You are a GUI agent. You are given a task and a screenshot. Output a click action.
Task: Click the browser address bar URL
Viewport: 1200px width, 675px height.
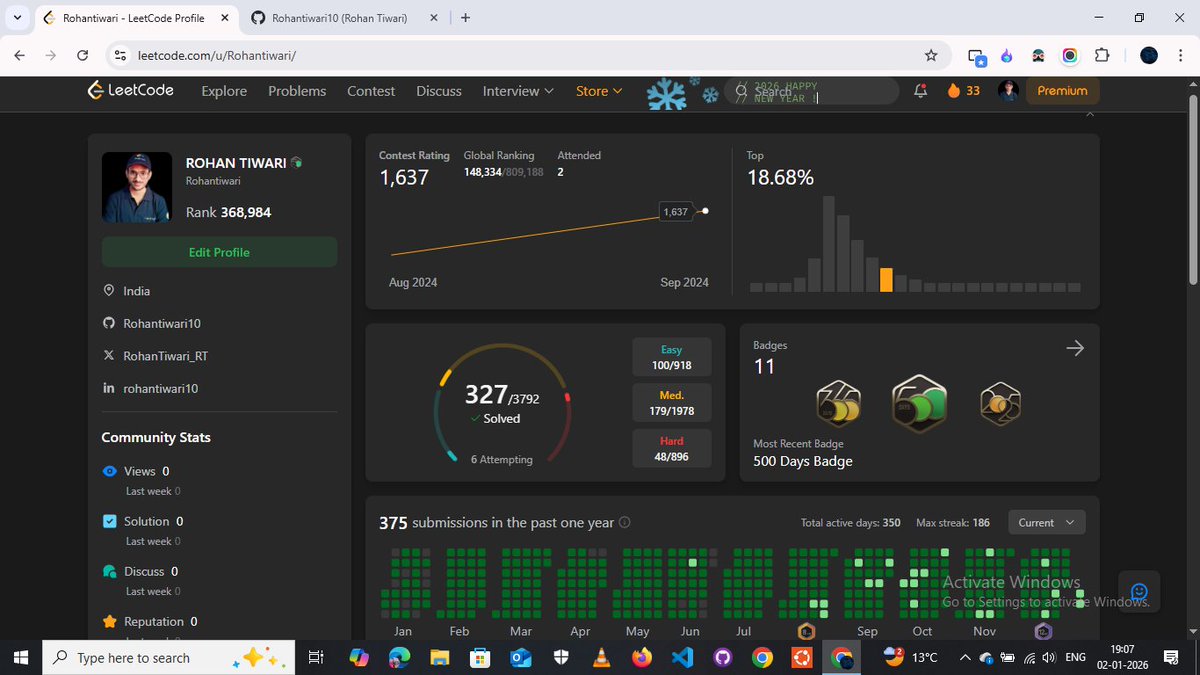(x=217, y=55)
